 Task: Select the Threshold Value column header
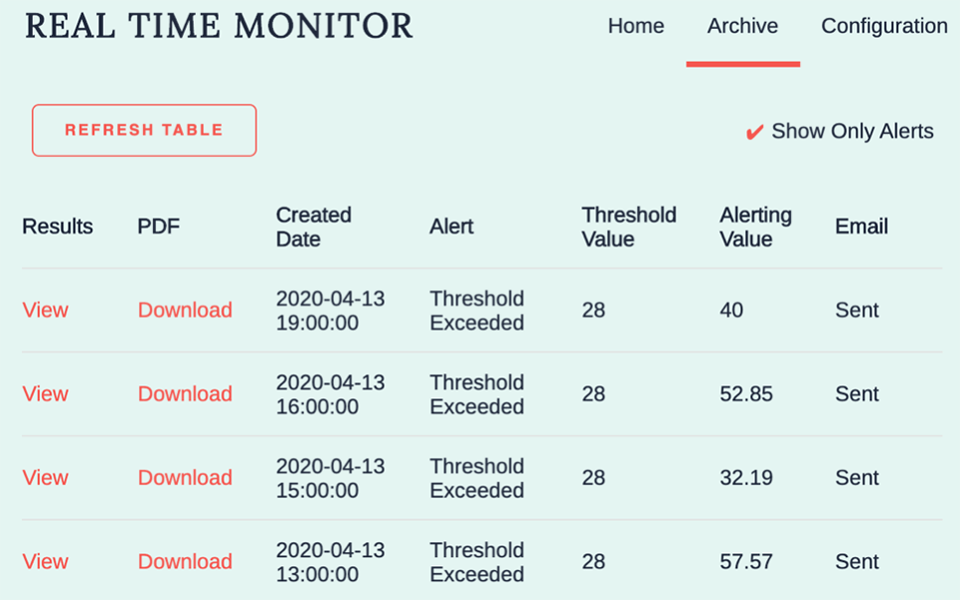click(x=629, y=227)
